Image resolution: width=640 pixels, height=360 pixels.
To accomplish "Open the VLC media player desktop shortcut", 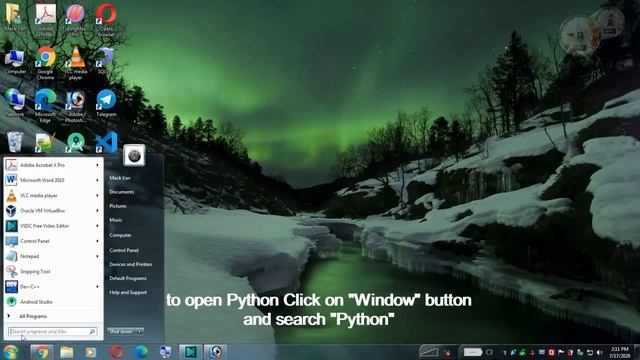I will click(76, 62).
